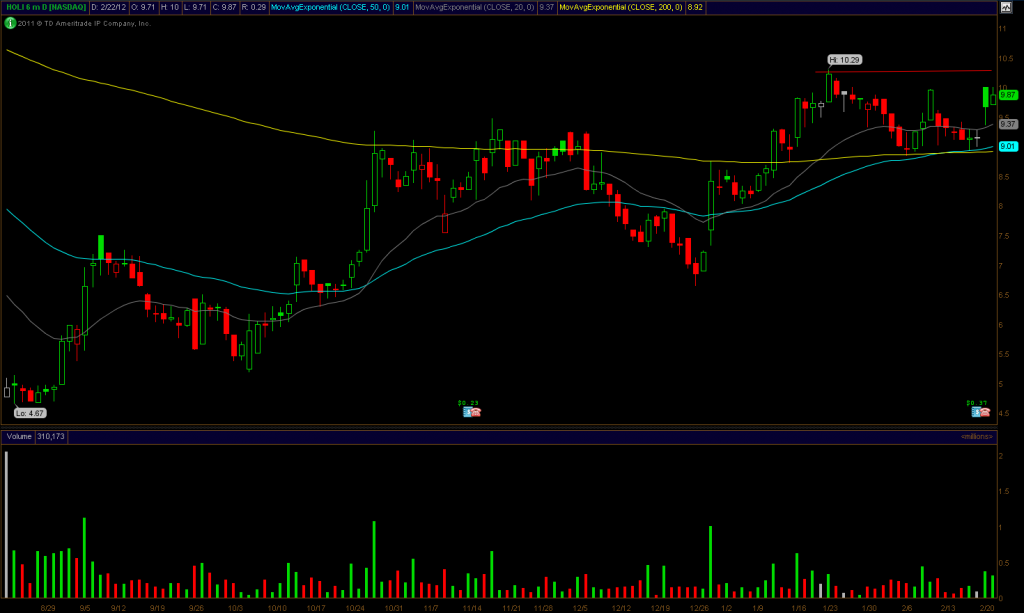Click the Hi: 10.29 price bubble
The width and height of the screenshot is (1024, 613).
(845, 59)
